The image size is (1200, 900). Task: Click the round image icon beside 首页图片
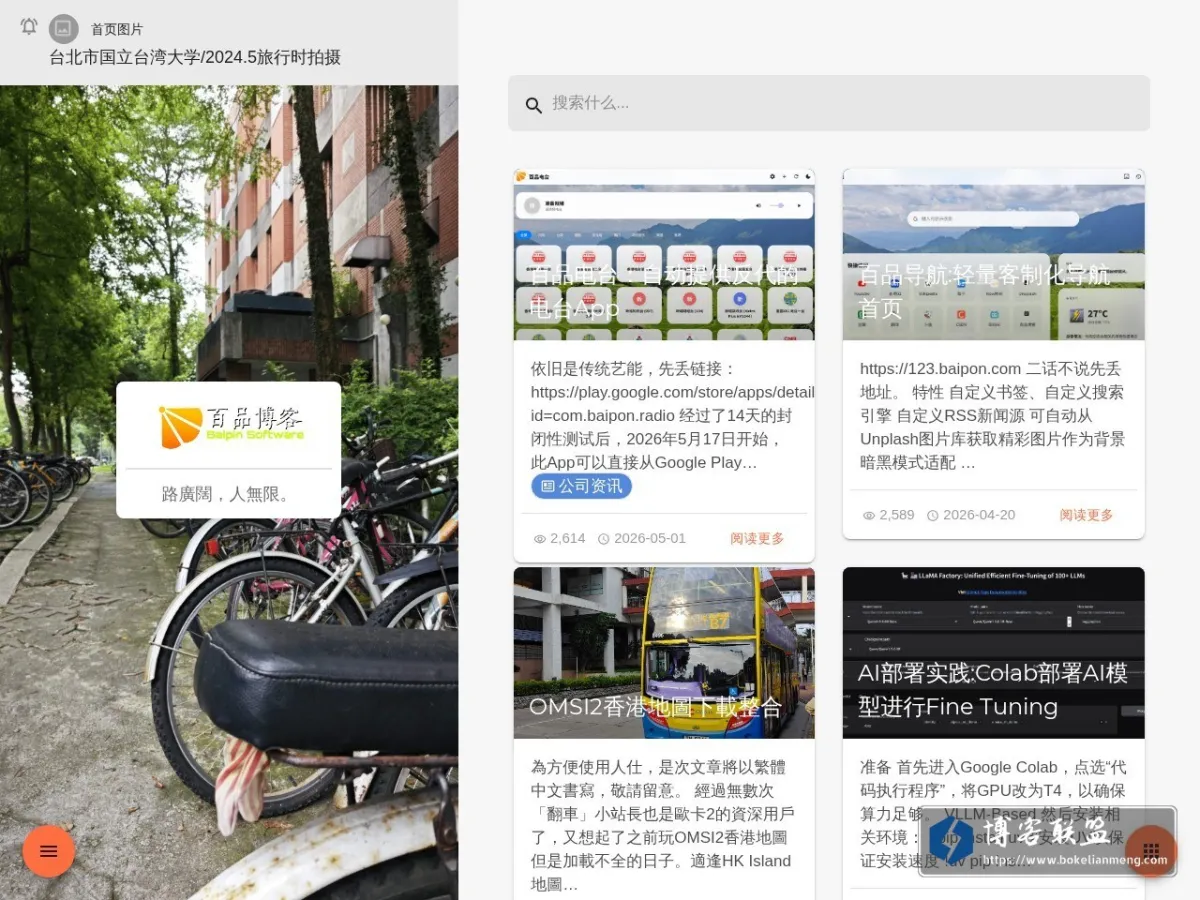click(x=63, y=29)
